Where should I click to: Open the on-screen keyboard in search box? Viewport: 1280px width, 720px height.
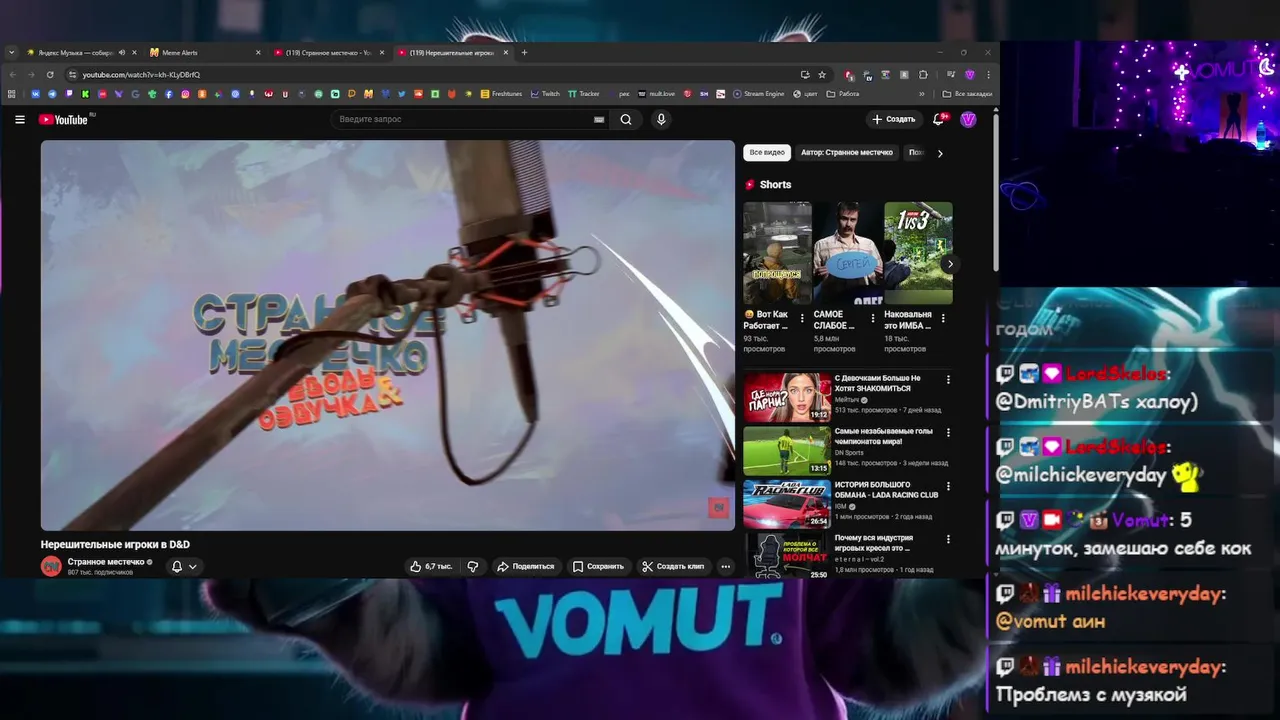click(x=599, y=119)
